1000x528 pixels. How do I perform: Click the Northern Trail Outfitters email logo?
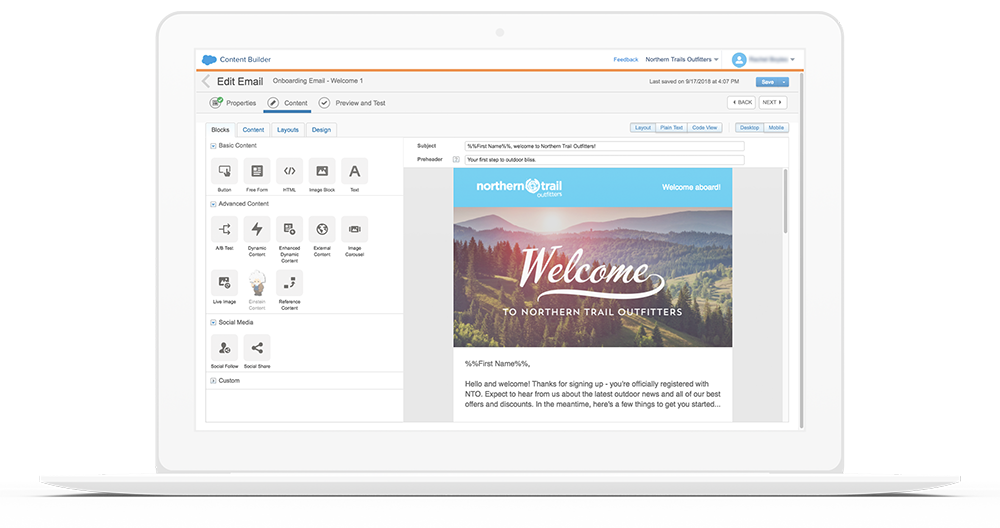[519, 187]
